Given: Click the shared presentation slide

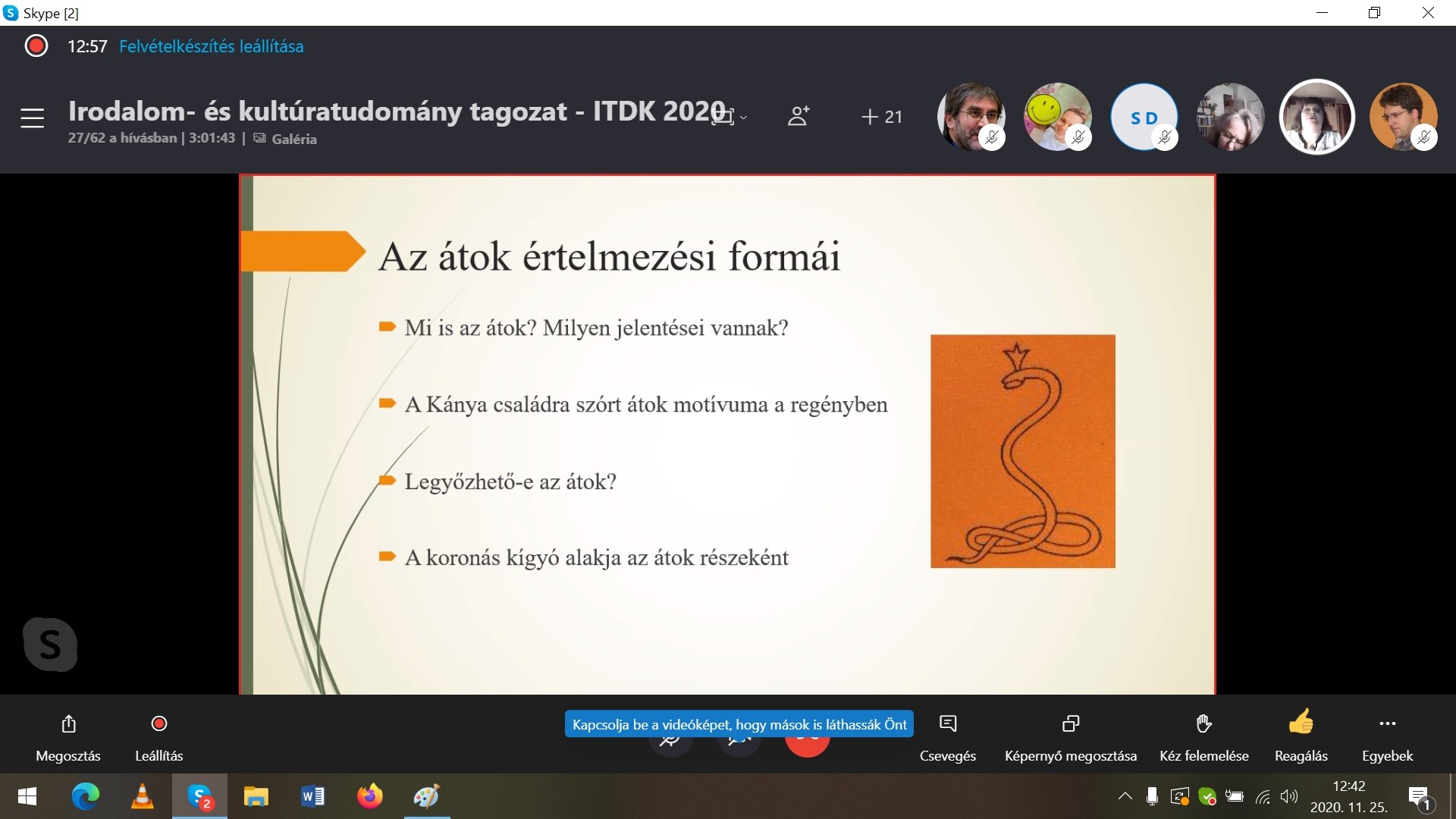Looking at the screenshot, I should point(726,434).
